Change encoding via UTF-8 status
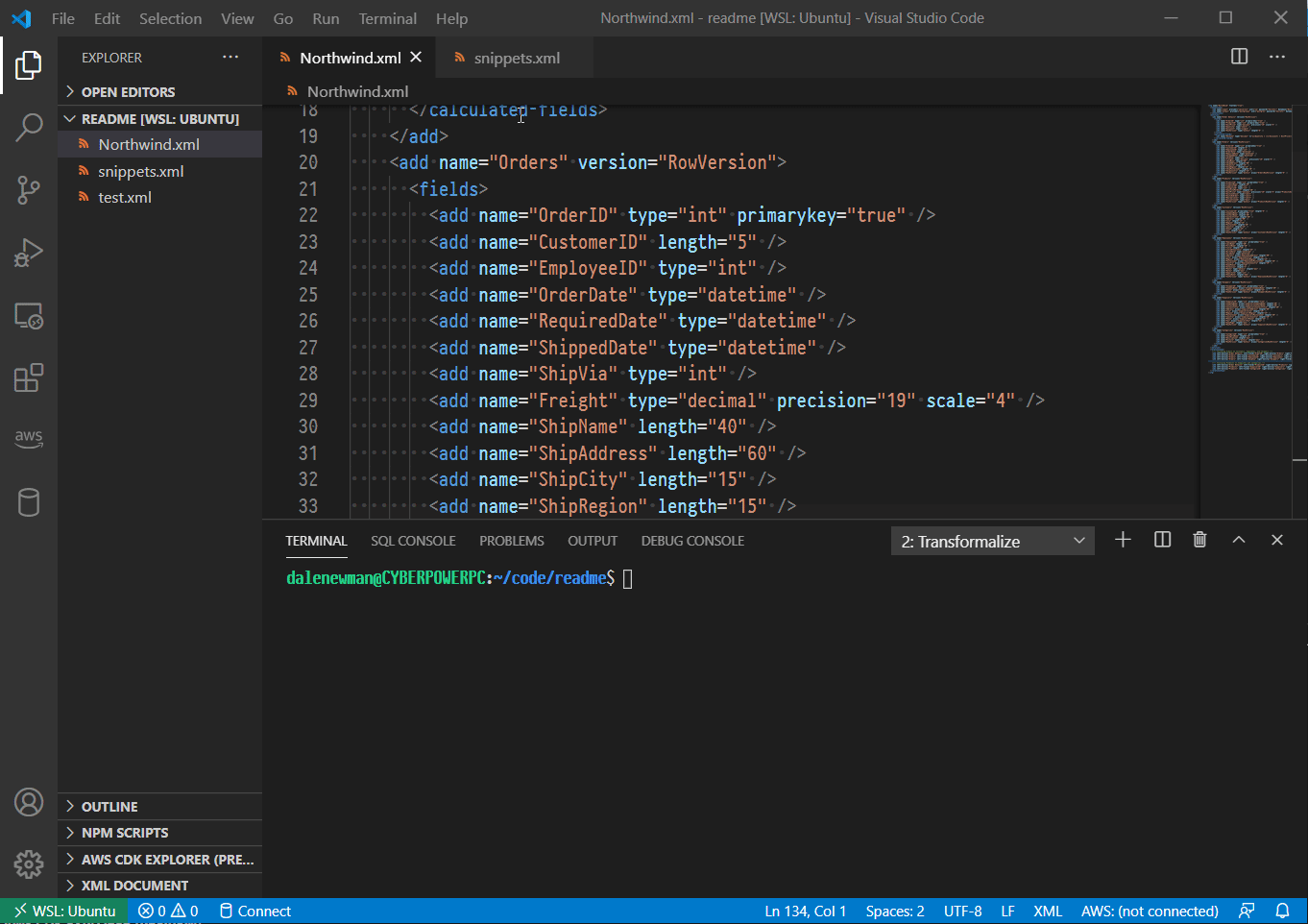Viewport: 1308px width, 924px height. coord(962,911)
